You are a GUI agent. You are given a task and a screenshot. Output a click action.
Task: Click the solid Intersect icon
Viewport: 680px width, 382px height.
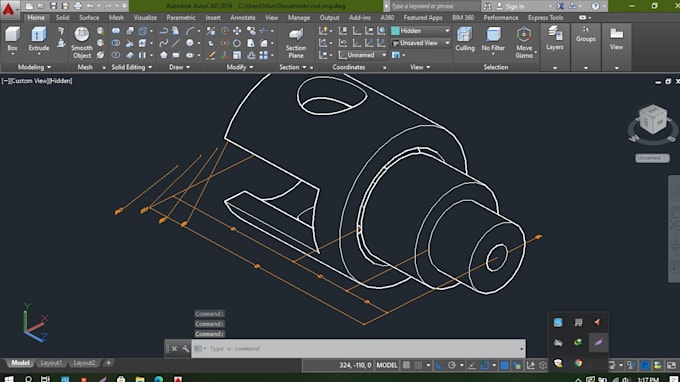[116, 55]
